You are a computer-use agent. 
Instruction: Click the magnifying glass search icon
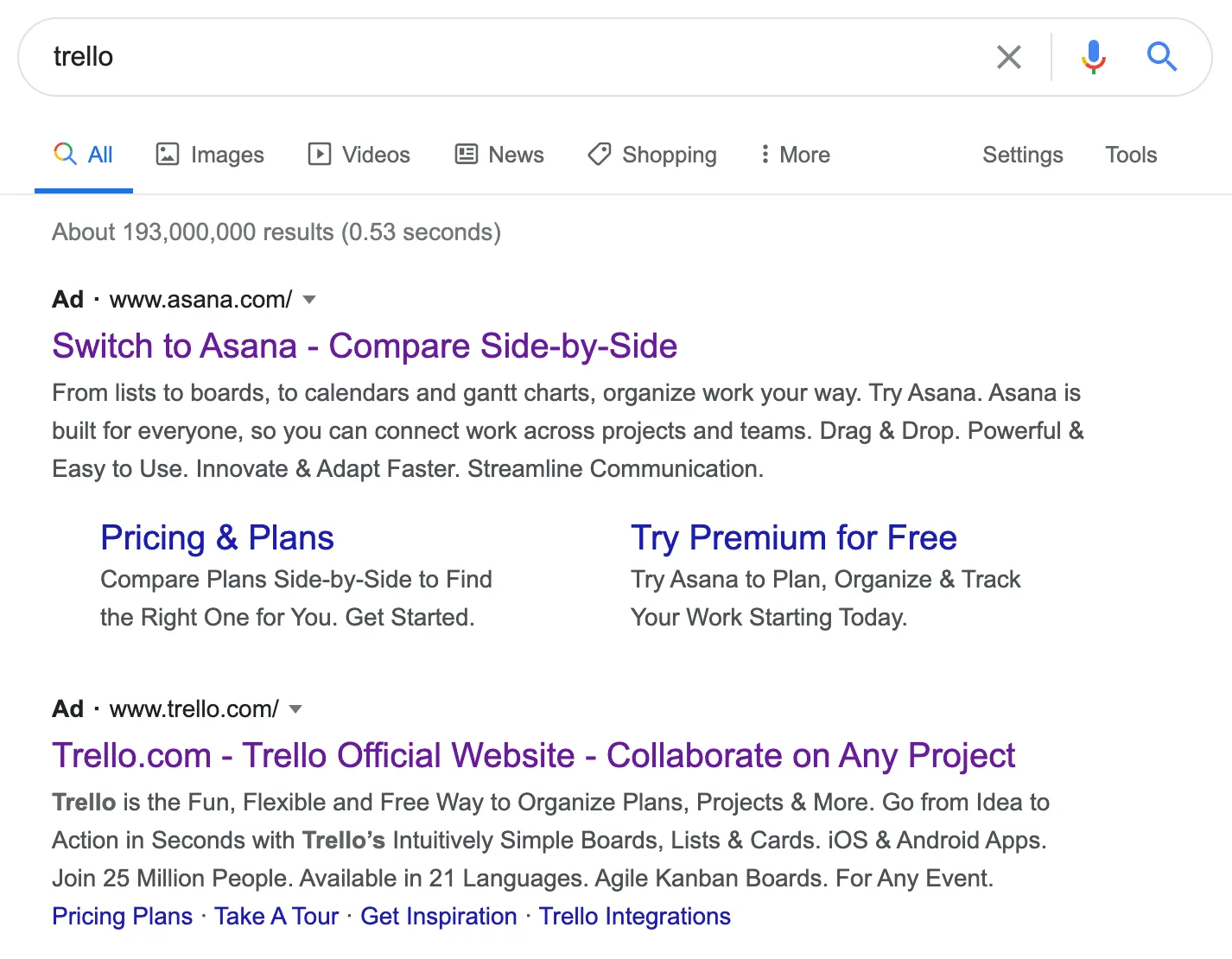pyautogui.click(x=1162, y=56)
